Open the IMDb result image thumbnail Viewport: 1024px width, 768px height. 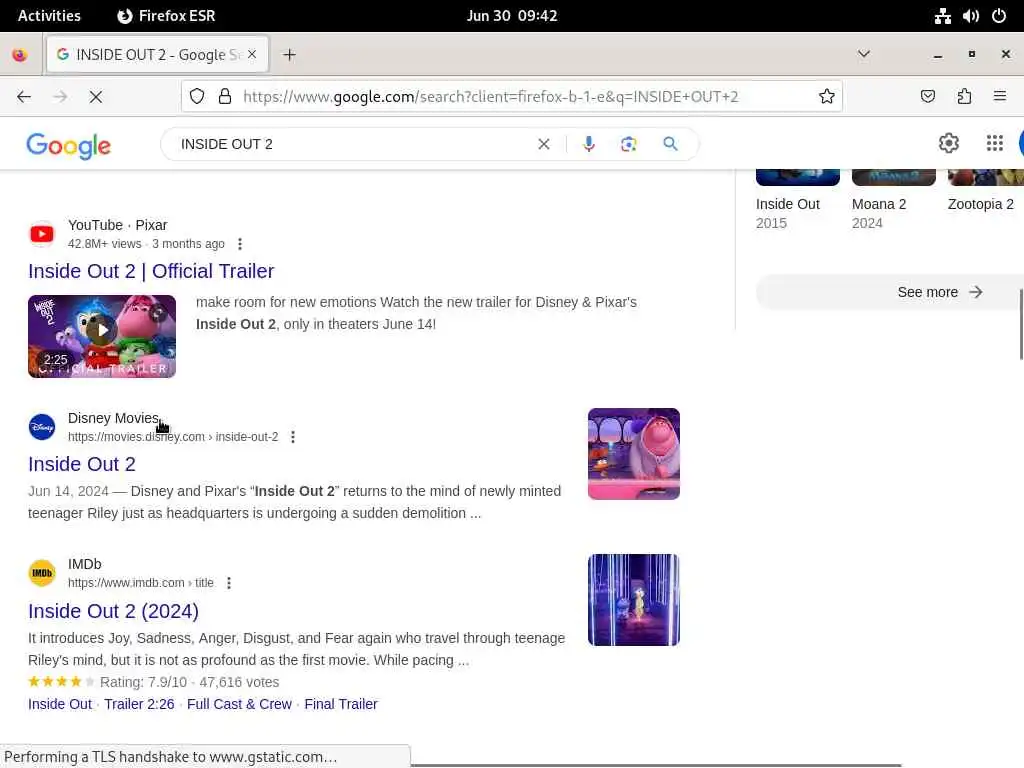point(633,600)
